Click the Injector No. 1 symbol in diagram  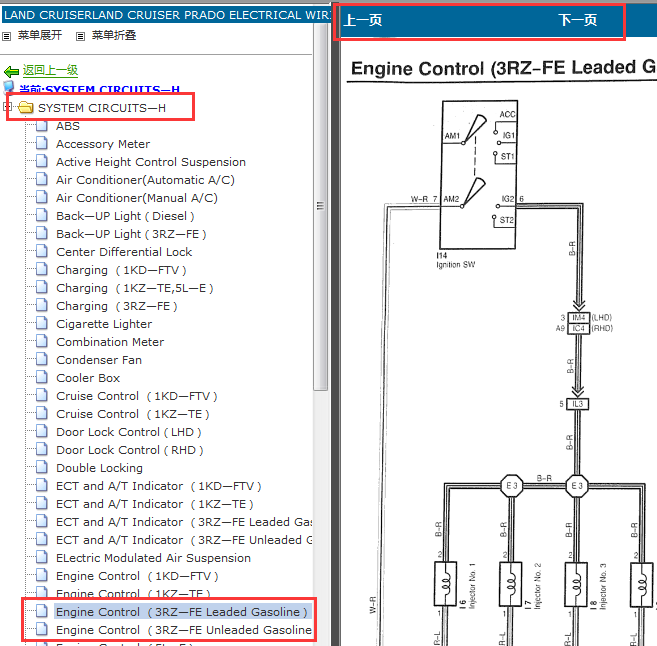[445, 584]
